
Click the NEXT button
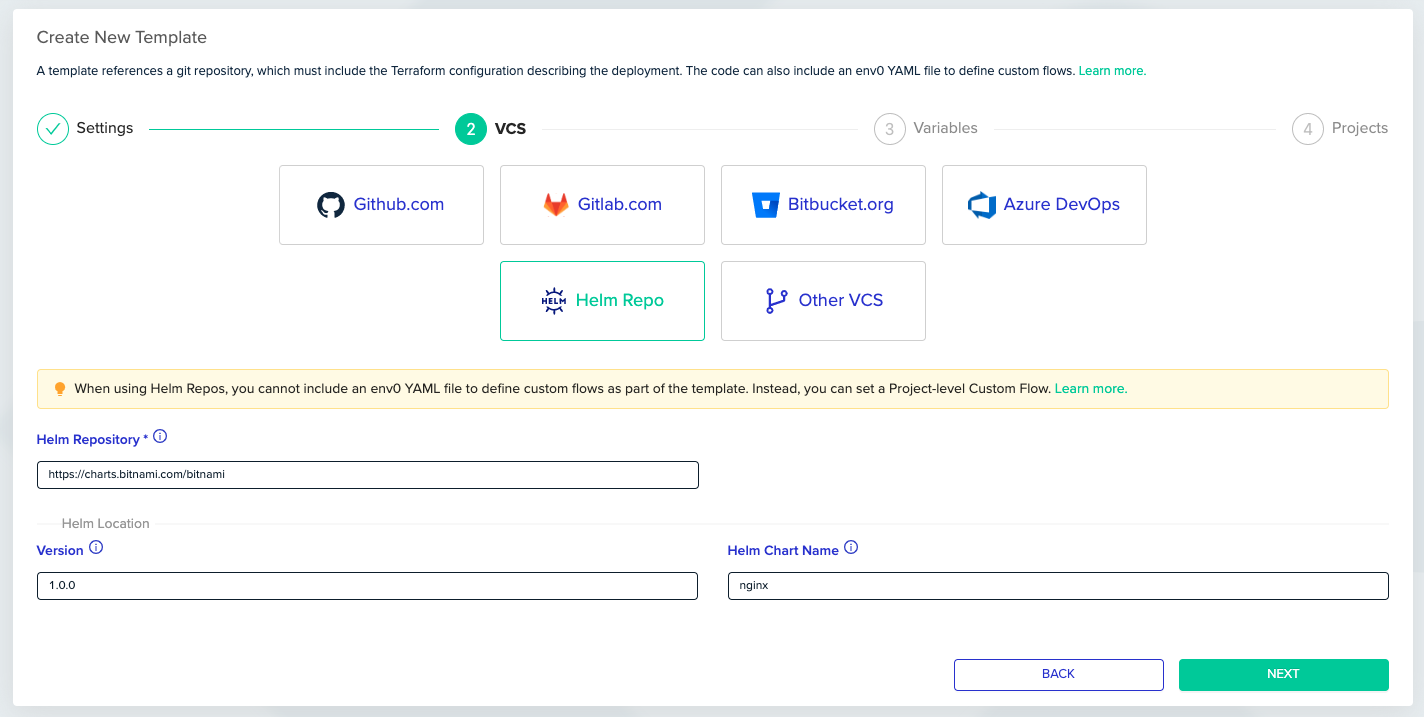pos(1284,675)
